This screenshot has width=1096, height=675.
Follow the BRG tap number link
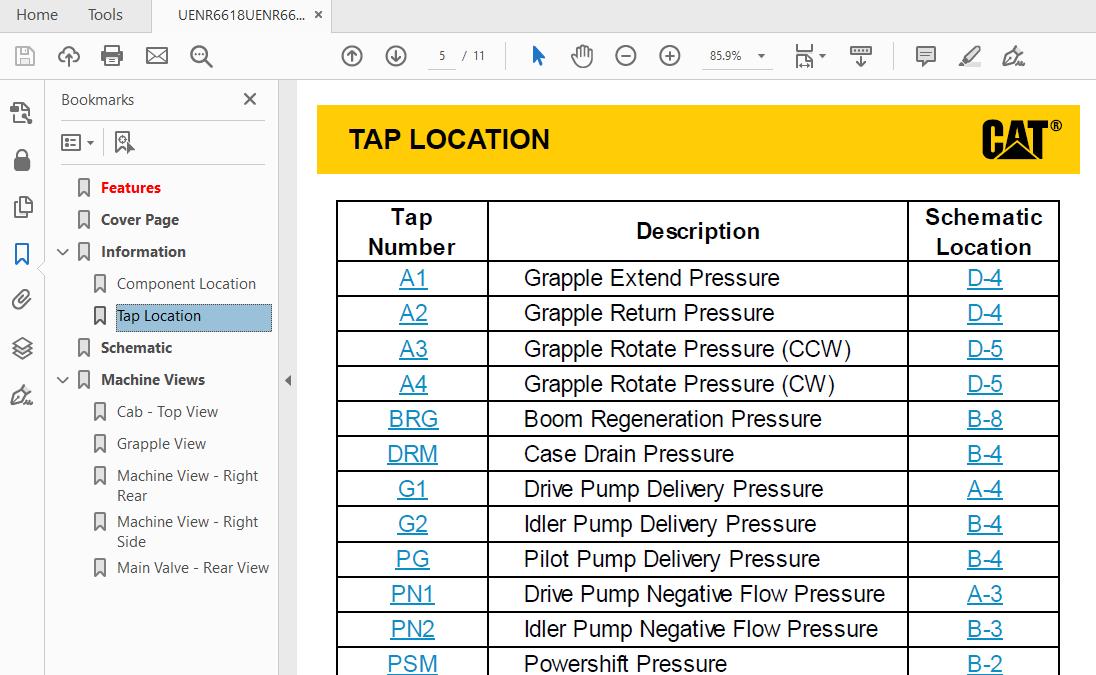[x=413, y=419]
